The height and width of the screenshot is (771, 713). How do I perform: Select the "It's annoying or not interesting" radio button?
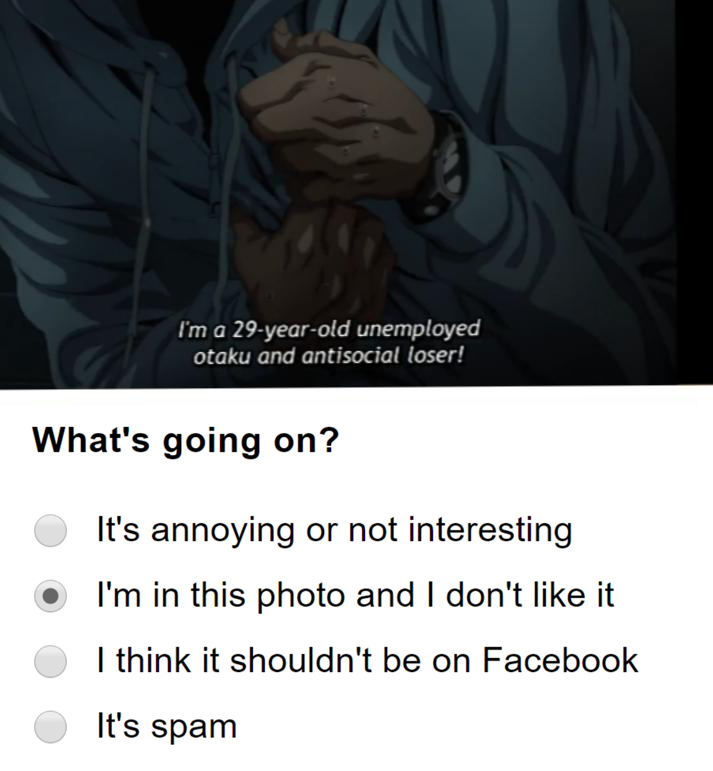pyautogui.click(x=50, y=531)
